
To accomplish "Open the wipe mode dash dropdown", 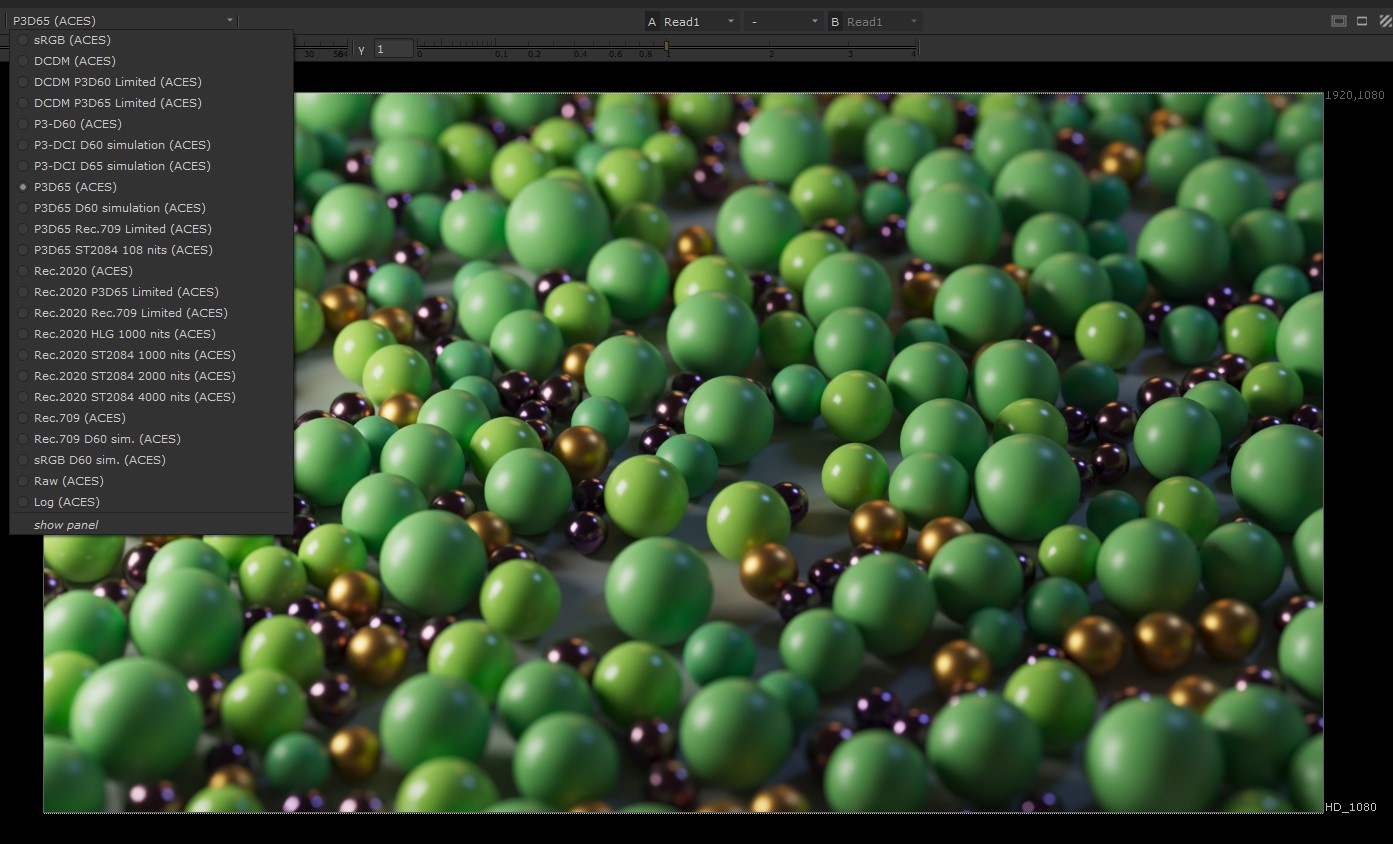I will coord(785,21).
